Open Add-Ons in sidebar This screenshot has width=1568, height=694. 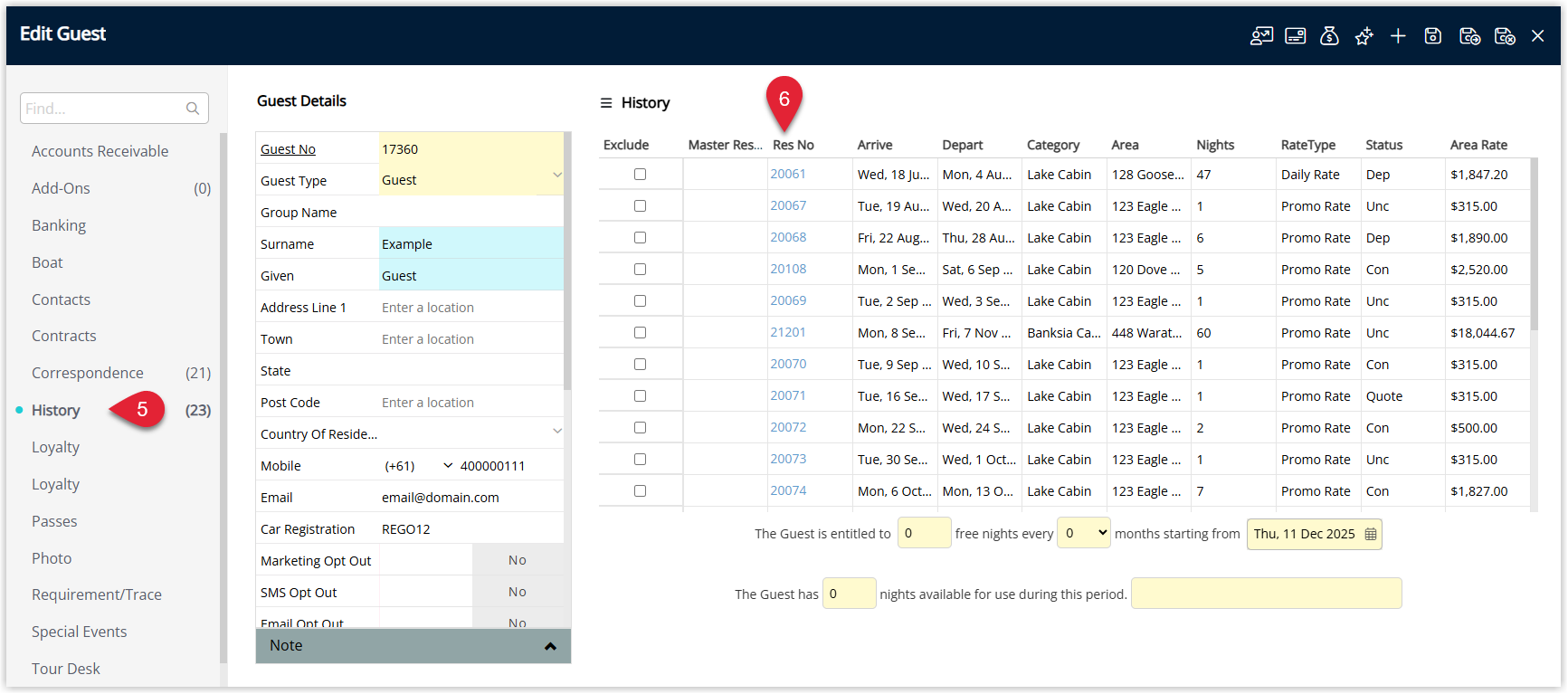point(62,188)
